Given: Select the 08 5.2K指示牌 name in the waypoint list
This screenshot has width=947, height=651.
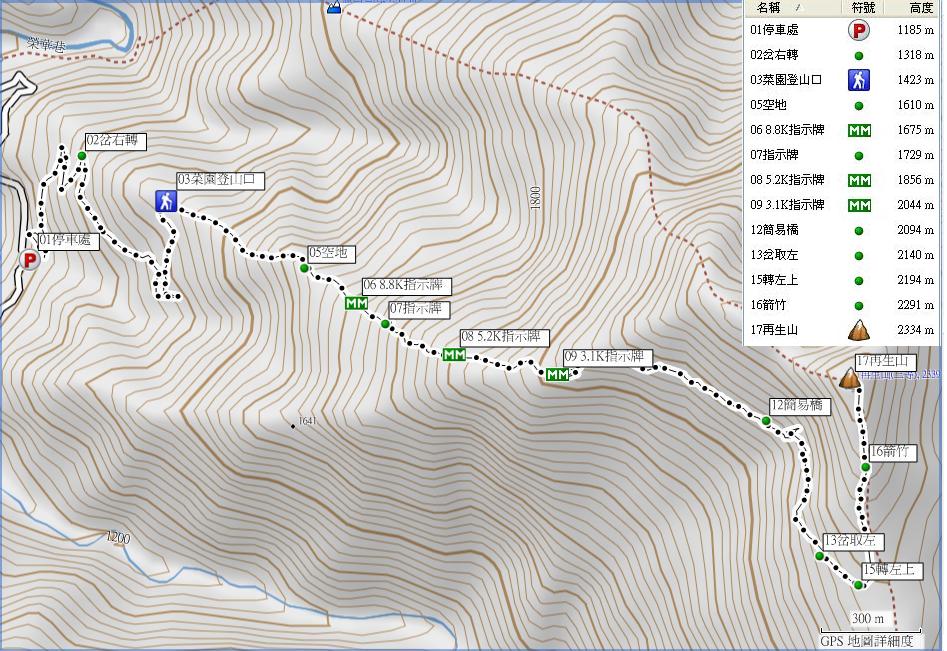Looking at the screenshot, I should click(x=788, y=180).
